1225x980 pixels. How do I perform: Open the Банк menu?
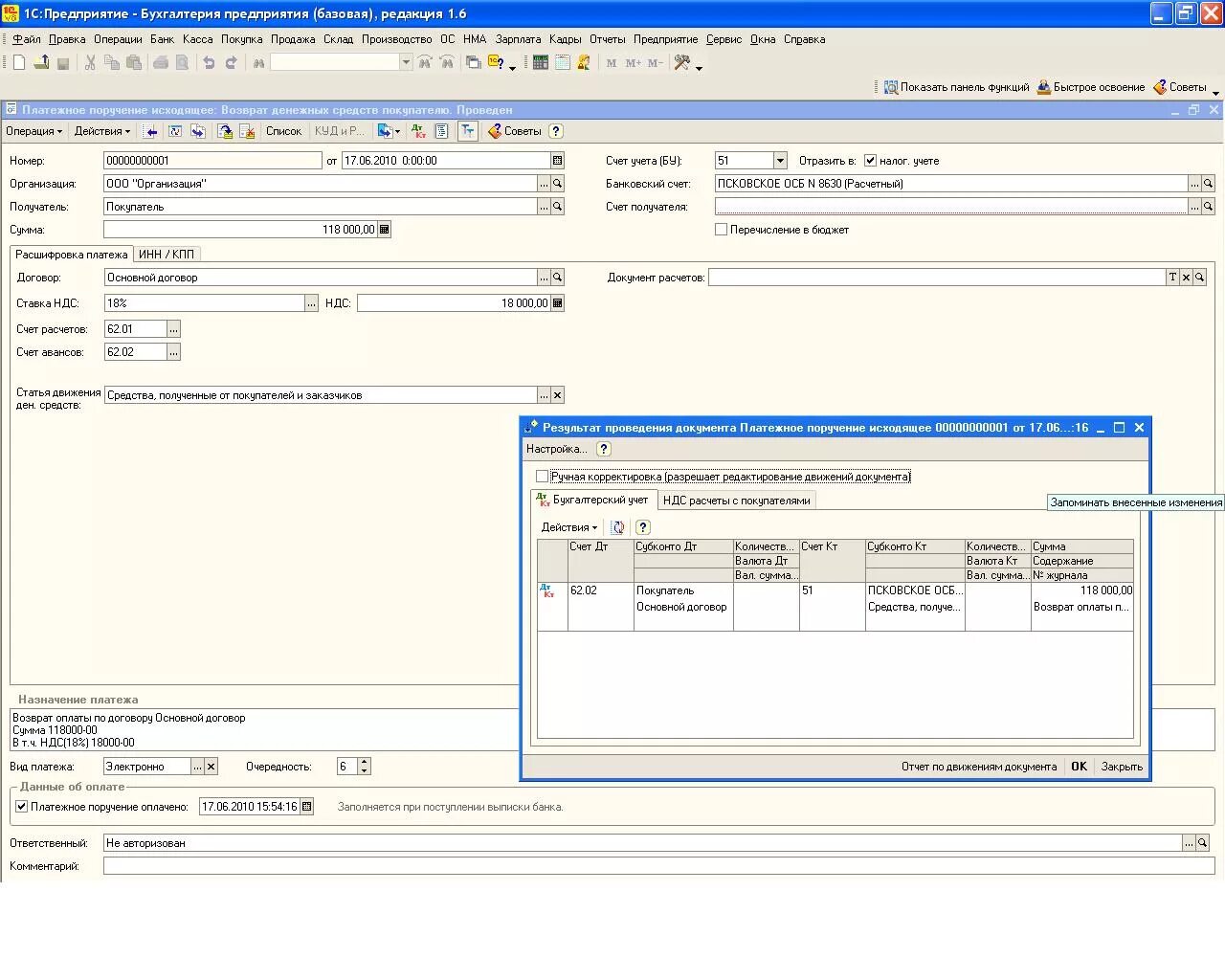[162, 39]
